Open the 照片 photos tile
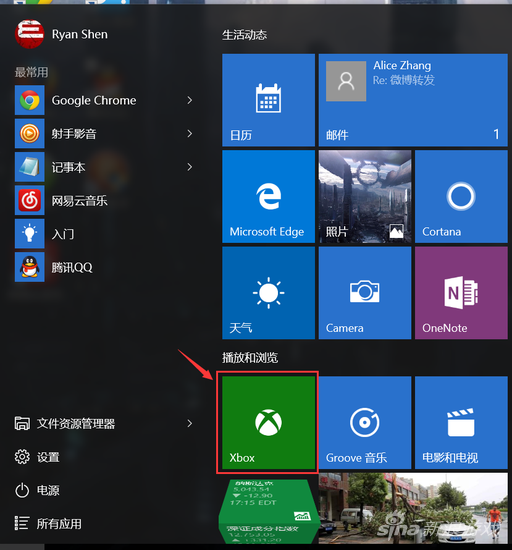 click(365, 196)
